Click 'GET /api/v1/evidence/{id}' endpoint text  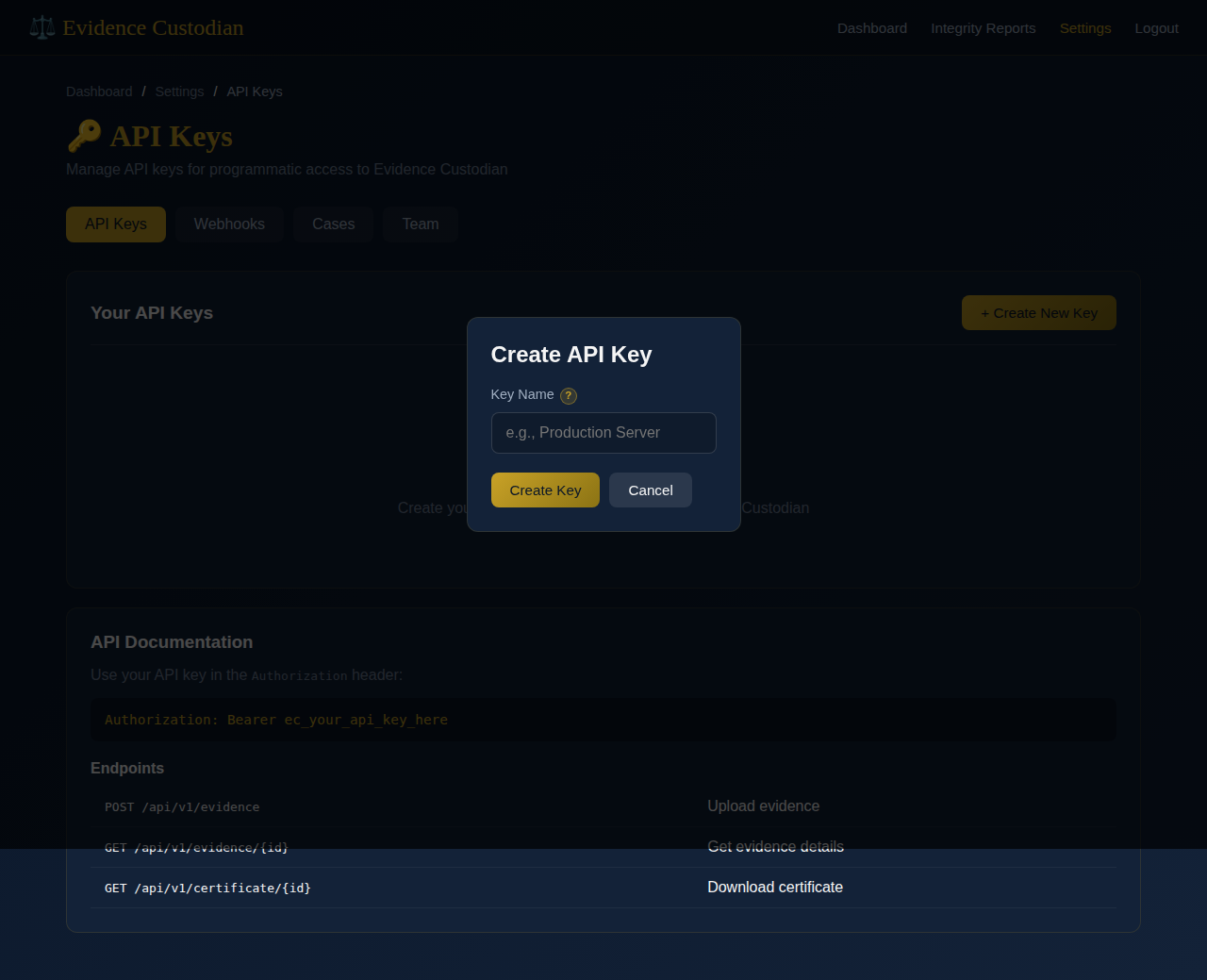coord(196,848)
